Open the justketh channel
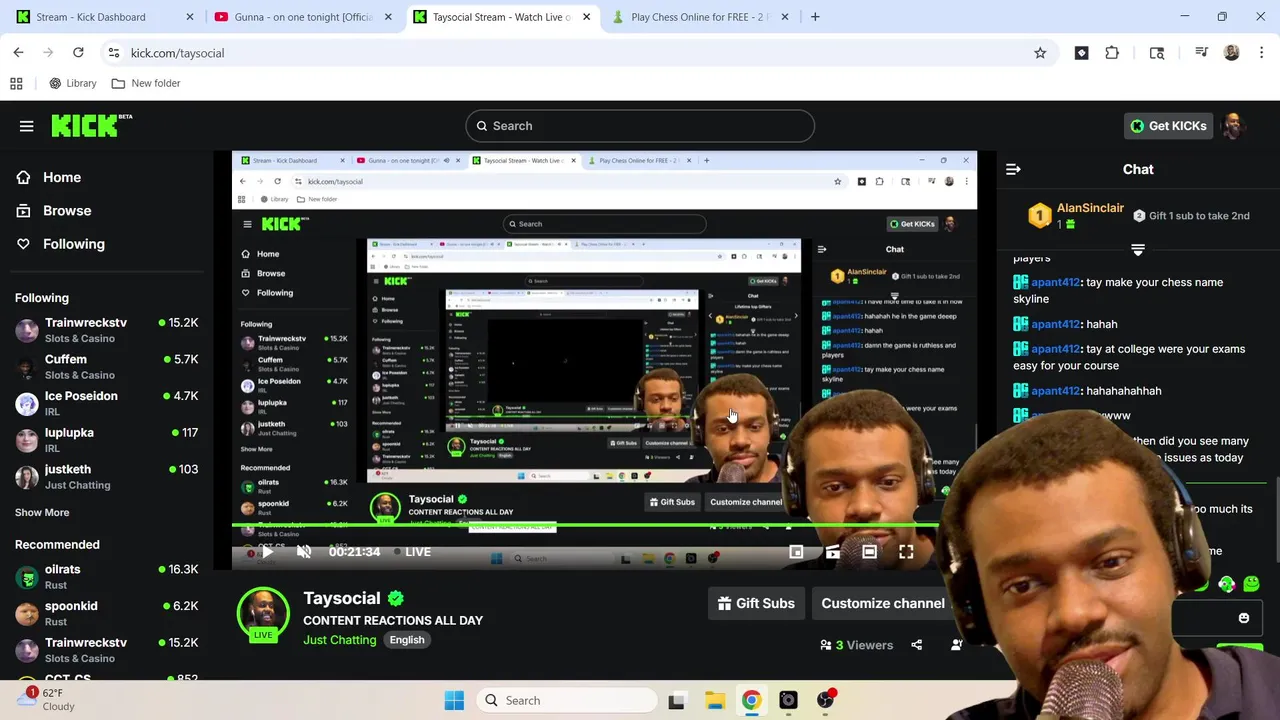Image resolution: width=1280 pixels, height=720 pixels. (x=107, y=476)
